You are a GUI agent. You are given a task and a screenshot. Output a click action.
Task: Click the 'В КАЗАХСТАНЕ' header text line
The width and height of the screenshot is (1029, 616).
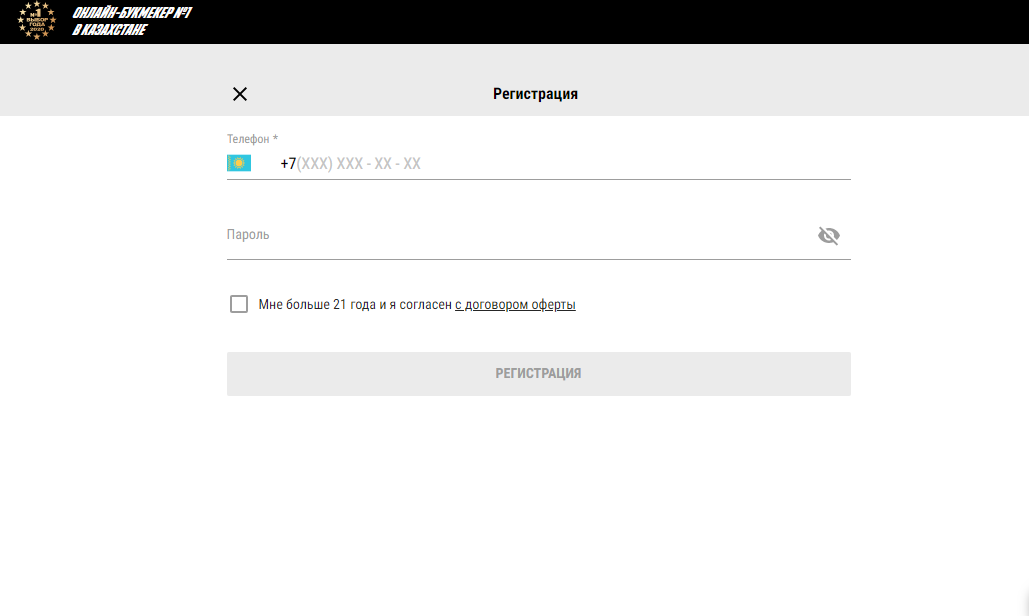(109, 30)
